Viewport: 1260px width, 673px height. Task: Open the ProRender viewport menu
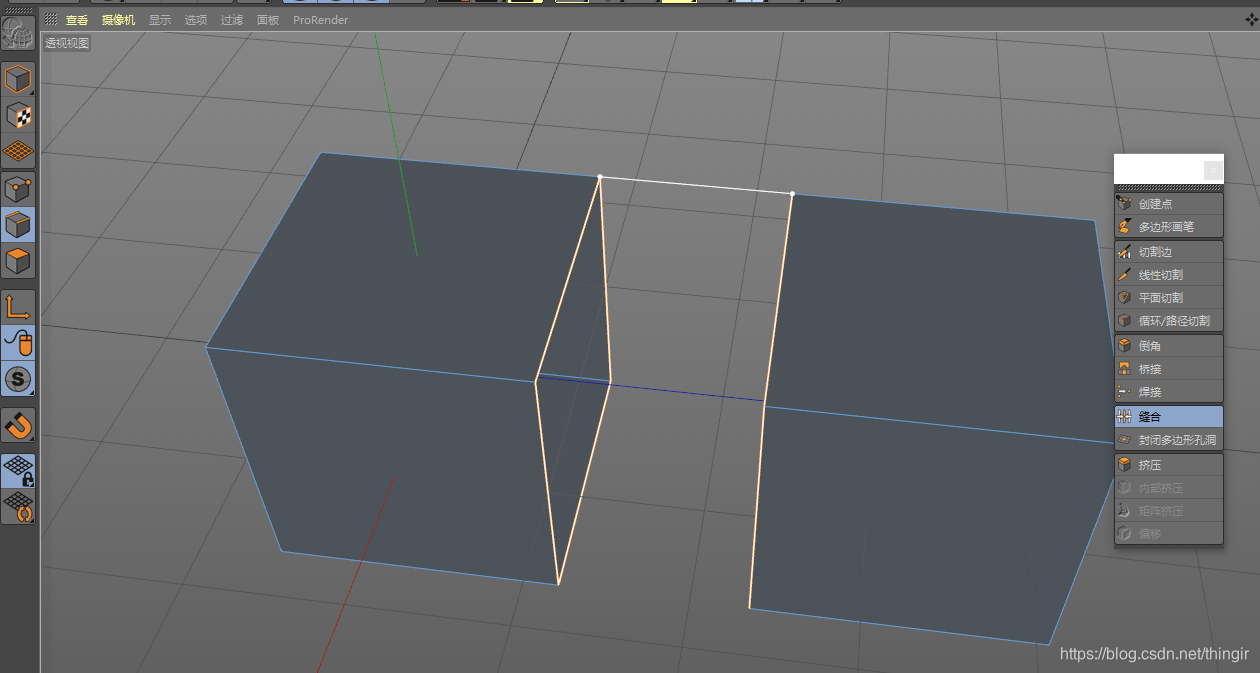coord(320,20)
